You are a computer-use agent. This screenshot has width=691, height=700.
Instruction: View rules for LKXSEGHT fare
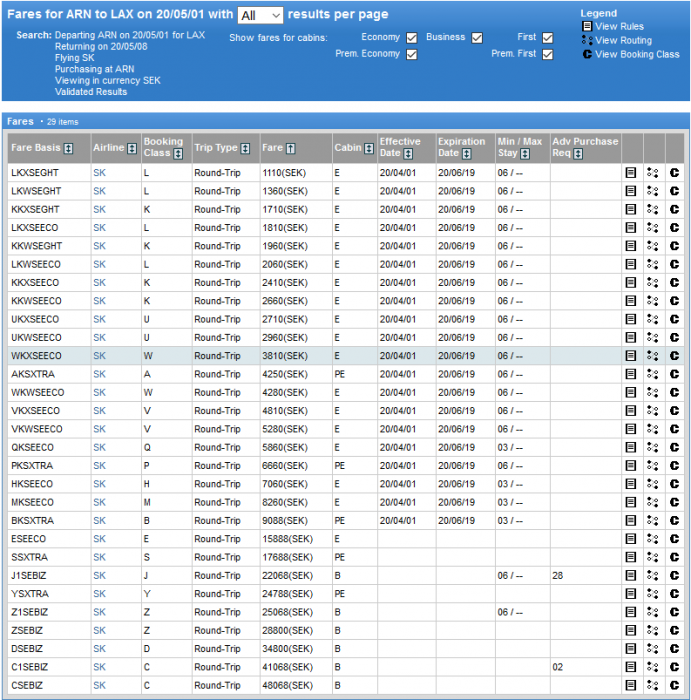click(x=630, y=173)
